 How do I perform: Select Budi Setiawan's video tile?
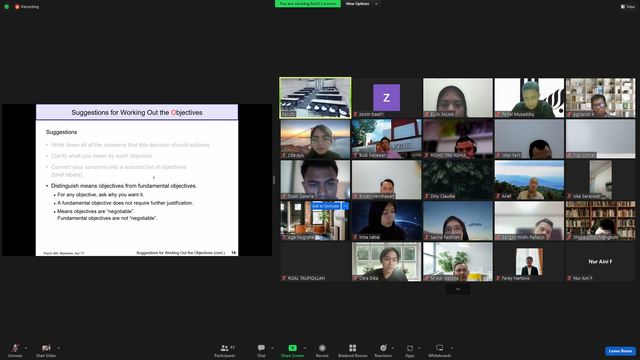tap(387, 139)
